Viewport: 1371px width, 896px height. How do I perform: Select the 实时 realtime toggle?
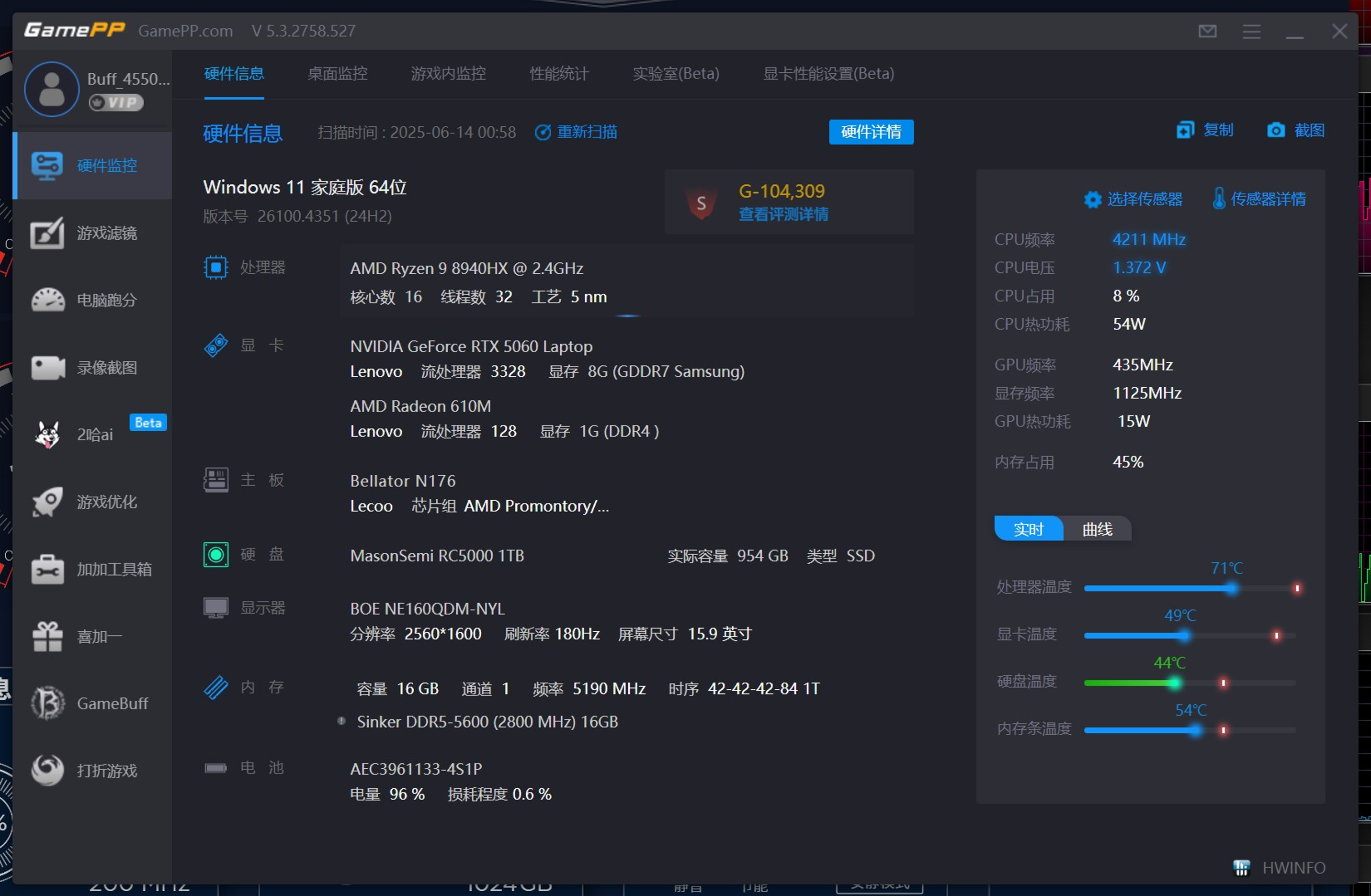(1028, 529)
